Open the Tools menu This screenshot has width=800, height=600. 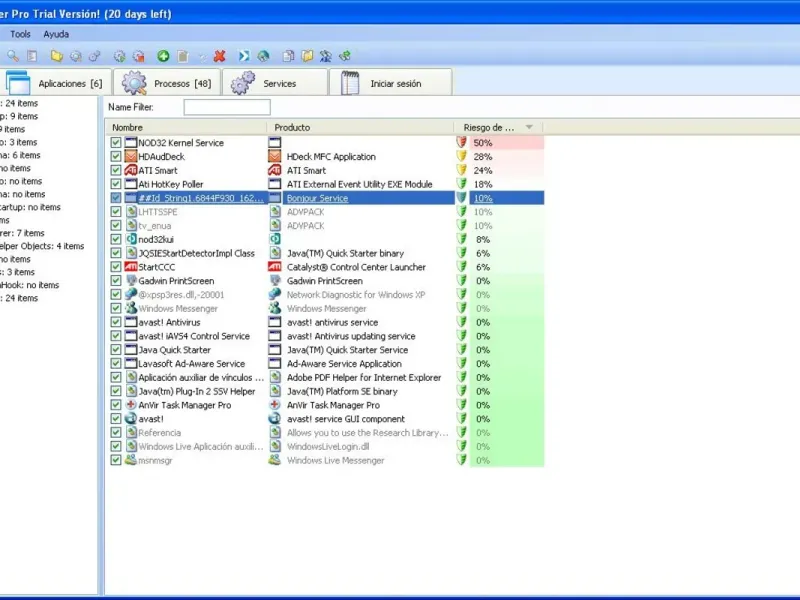(20, 34)
